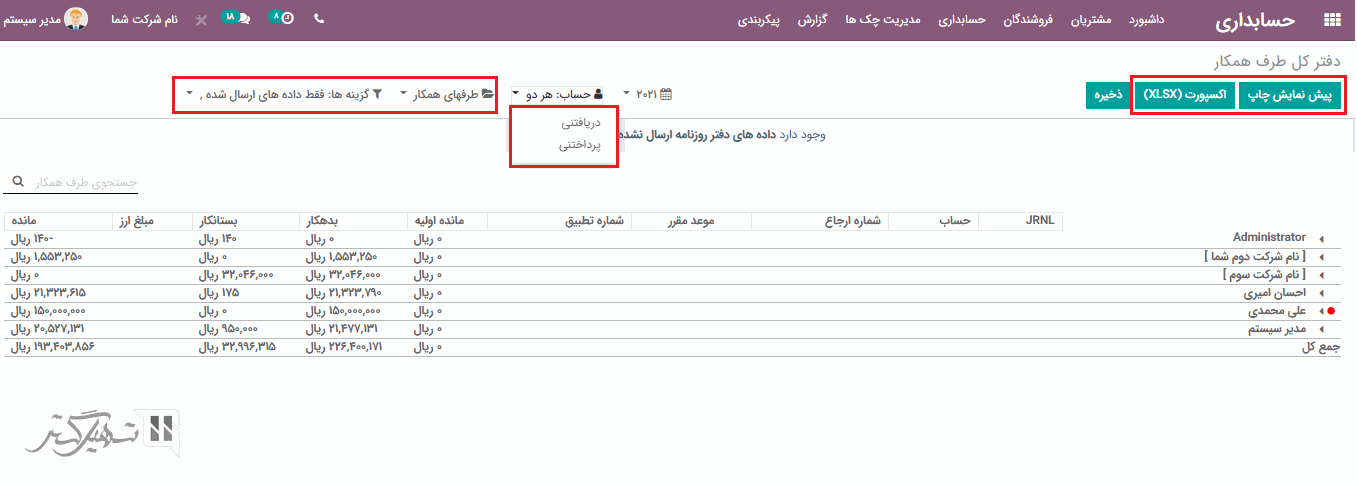Click the phone call icon
This screenshot has width=1357, height=484.
pyautogui.click(x=319, y=19)
